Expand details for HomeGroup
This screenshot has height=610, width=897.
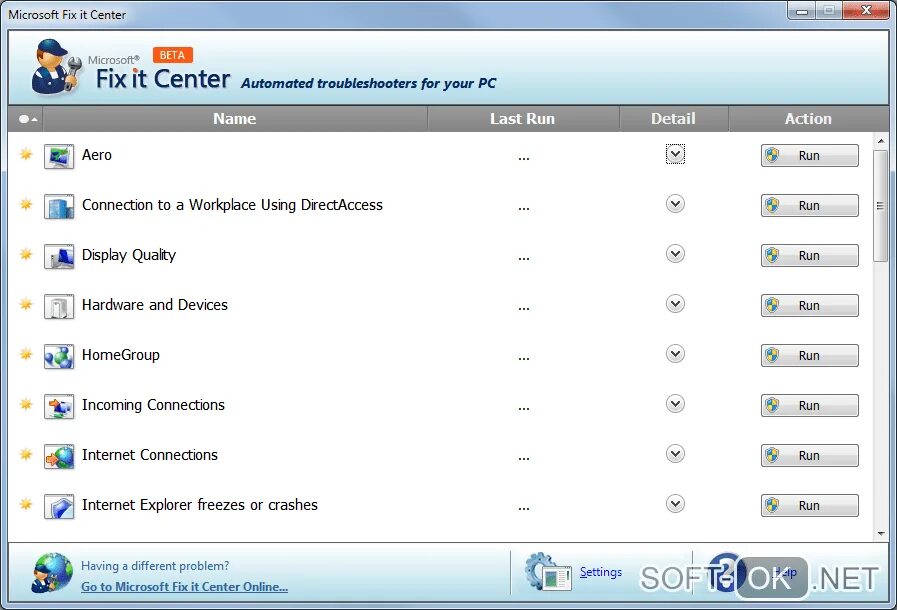(x=675, y=354)
